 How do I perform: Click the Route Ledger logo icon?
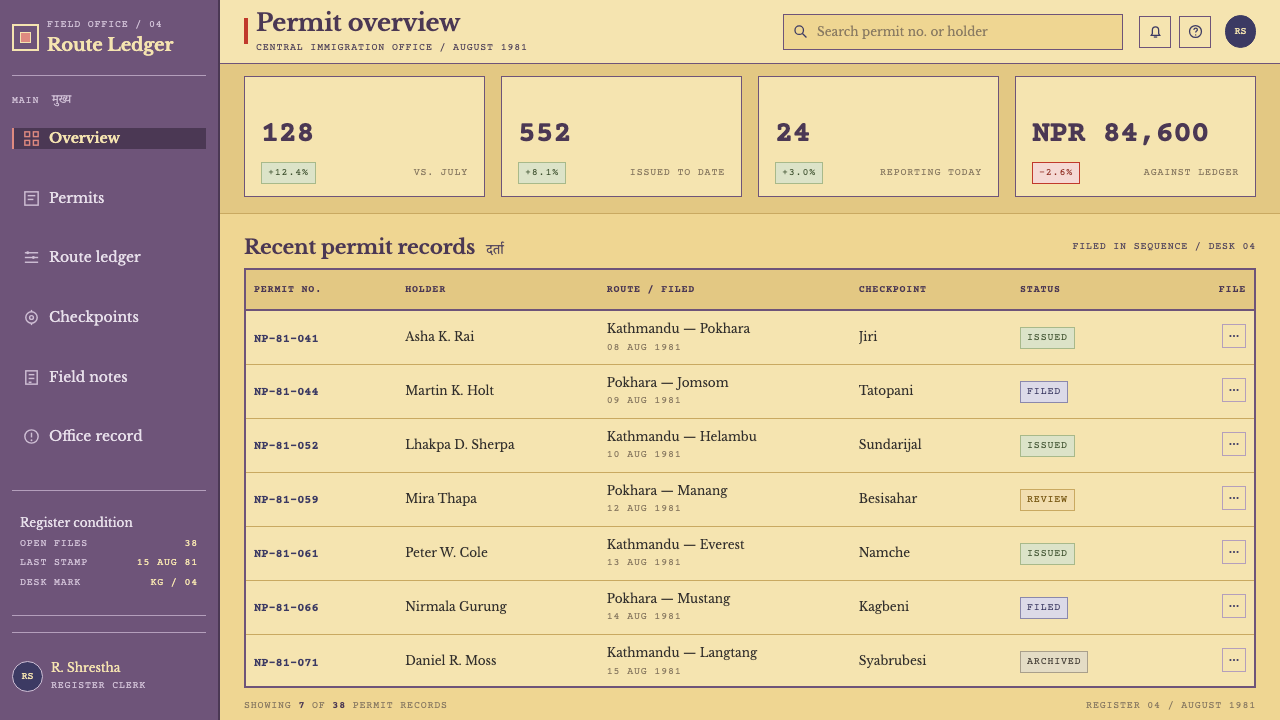[26, 38]
